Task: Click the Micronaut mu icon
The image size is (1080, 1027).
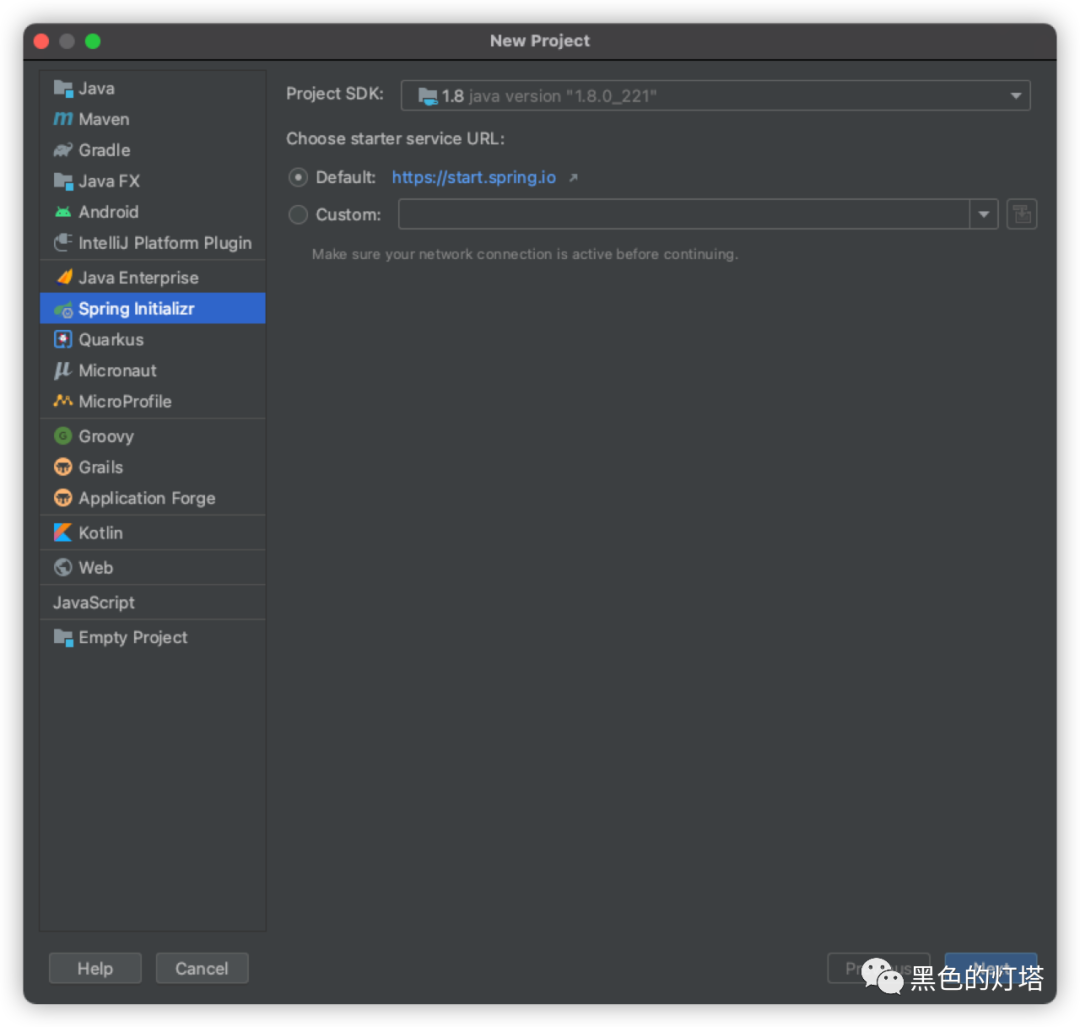Action: [63, 371]
